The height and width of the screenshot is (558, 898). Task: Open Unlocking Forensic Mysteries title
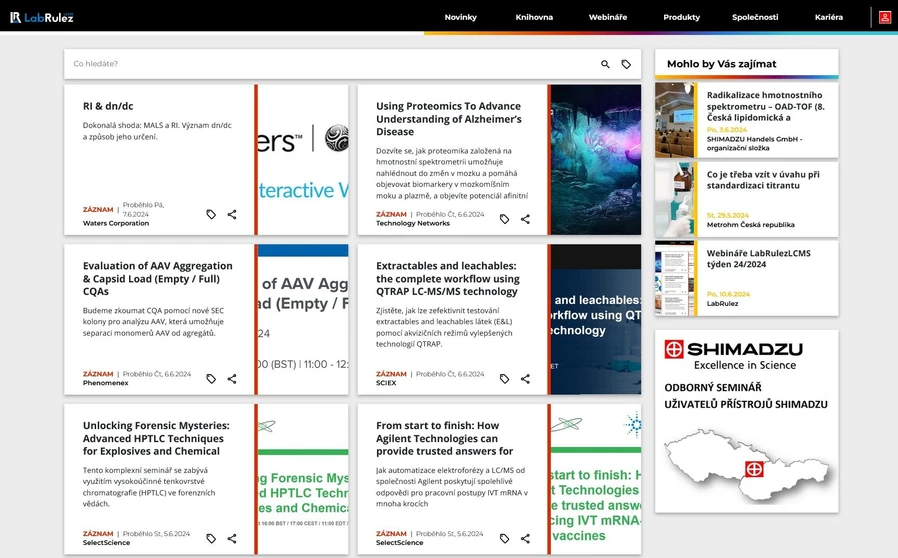pos(156,438)
